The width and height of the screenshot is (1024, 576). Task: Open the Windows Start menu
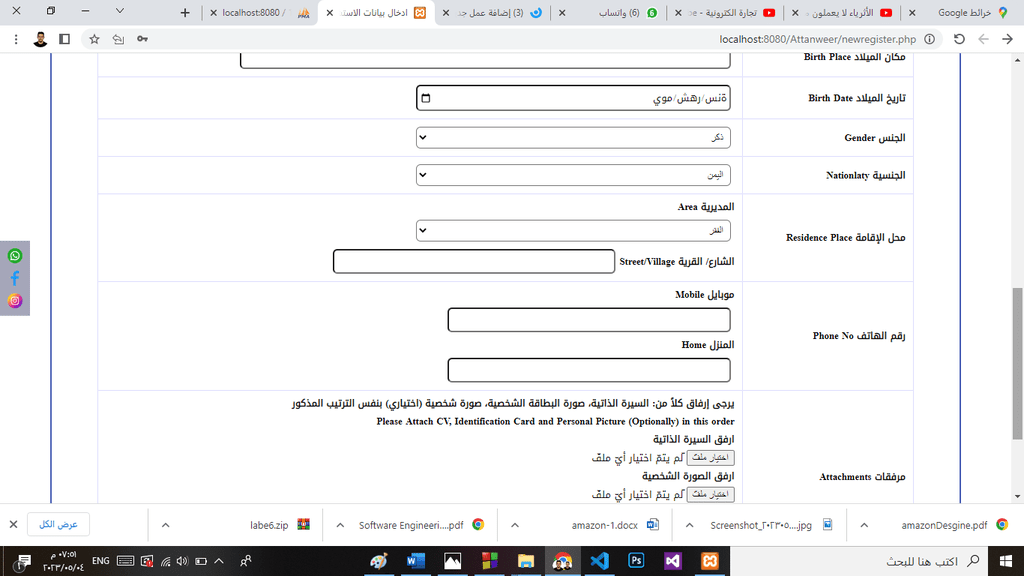tap(1006, 560)
